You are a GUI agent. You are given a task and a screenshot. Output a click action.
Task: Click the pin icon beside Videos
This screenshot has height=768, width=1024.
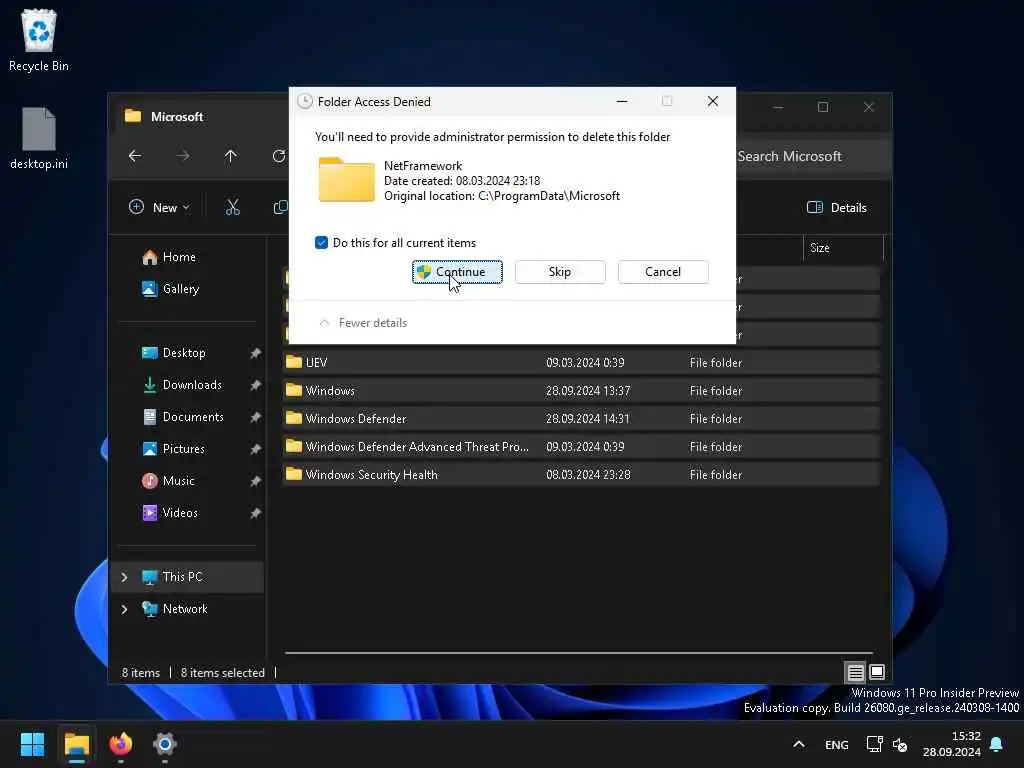[255, 513]
